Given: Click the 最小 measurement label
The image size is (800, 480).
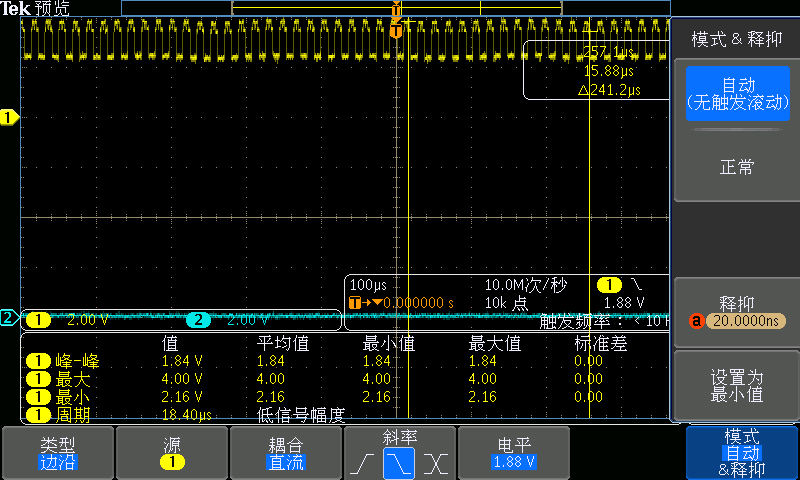Looking at the screenshot, I should [73, 397].
